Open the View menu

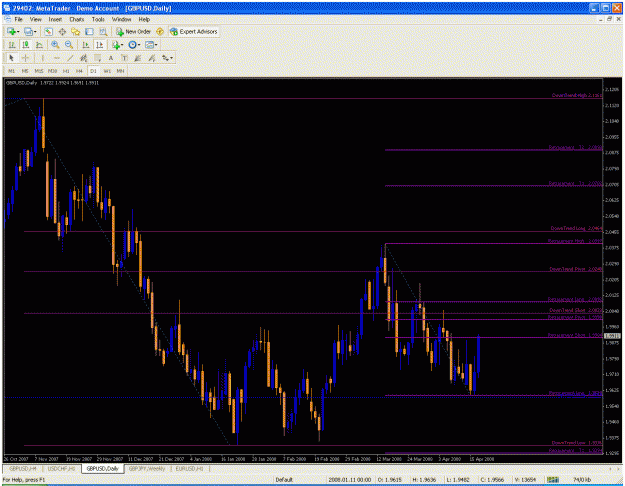[x=35, y=19]
